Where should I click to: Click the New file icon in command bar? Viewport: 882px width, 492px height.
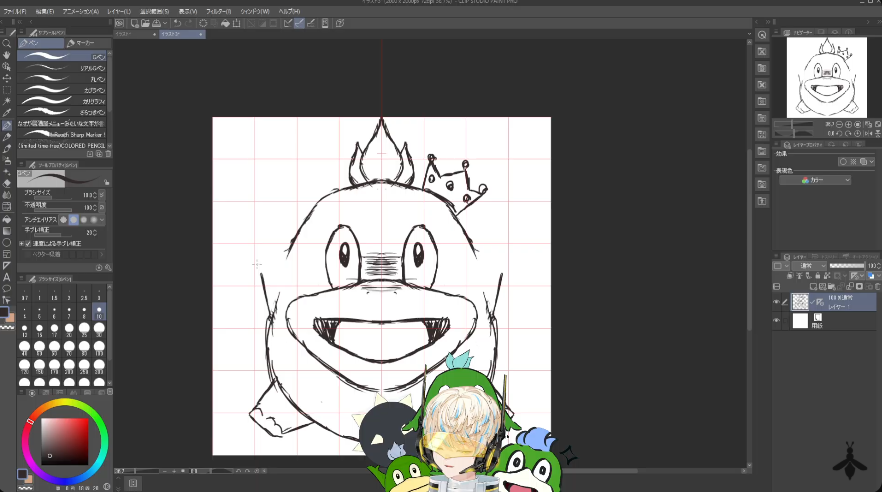coord(135,23)
